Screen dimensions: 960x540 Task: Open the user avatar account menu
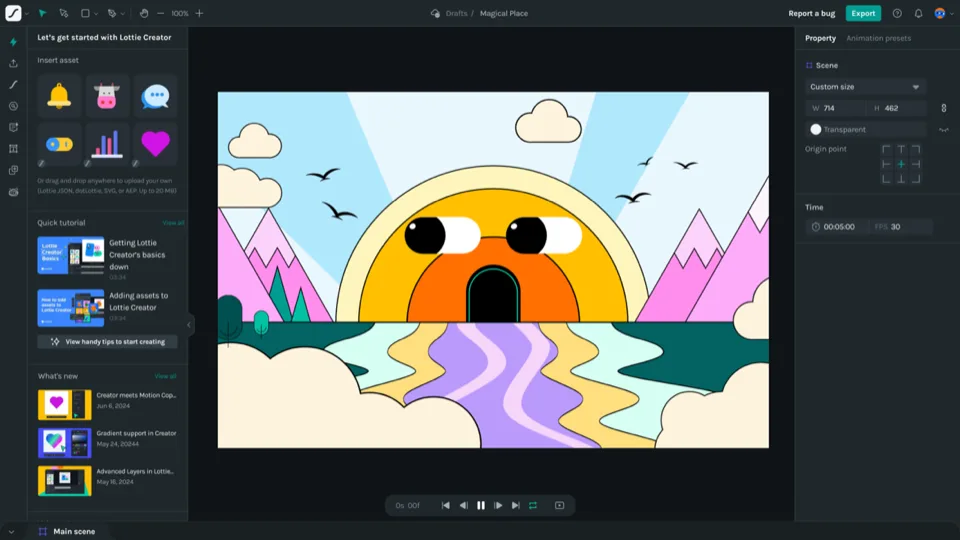tap(940, 13)
